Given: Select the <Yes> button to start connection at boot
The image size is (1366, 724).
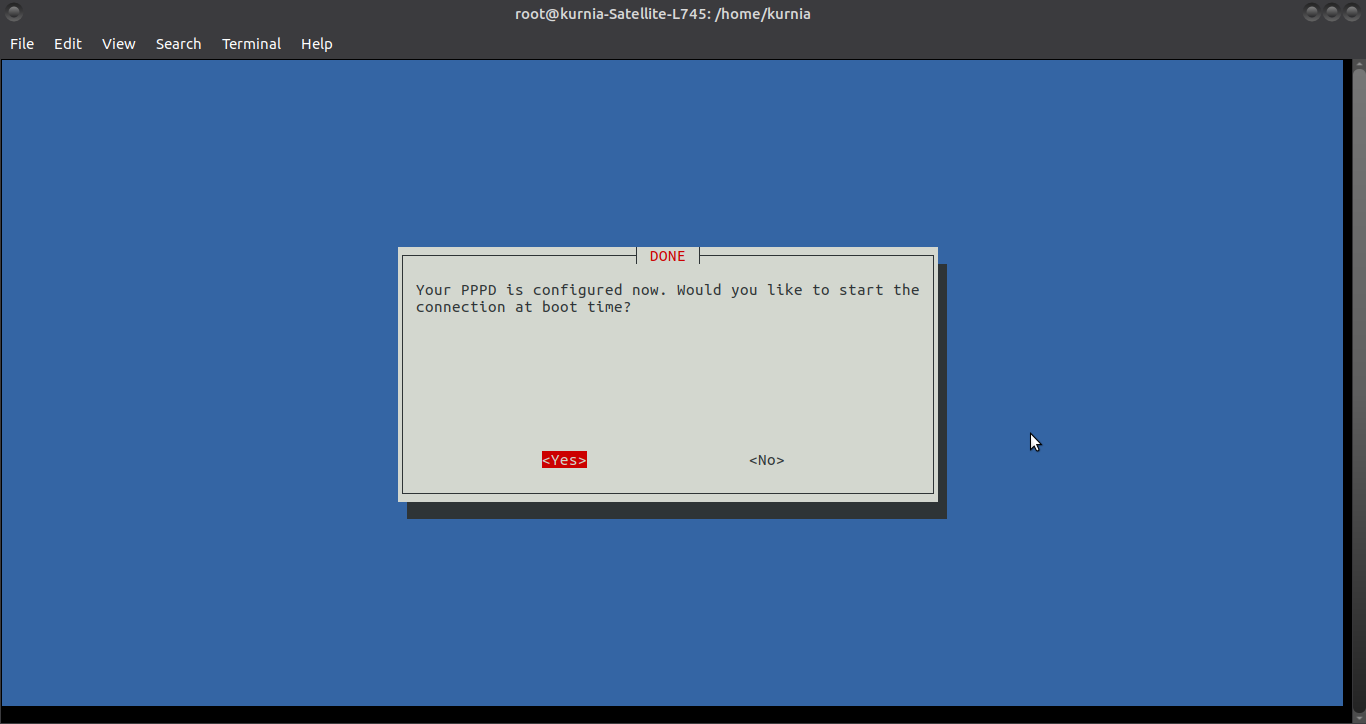Looking at the screenshot, I should [564, 459].
